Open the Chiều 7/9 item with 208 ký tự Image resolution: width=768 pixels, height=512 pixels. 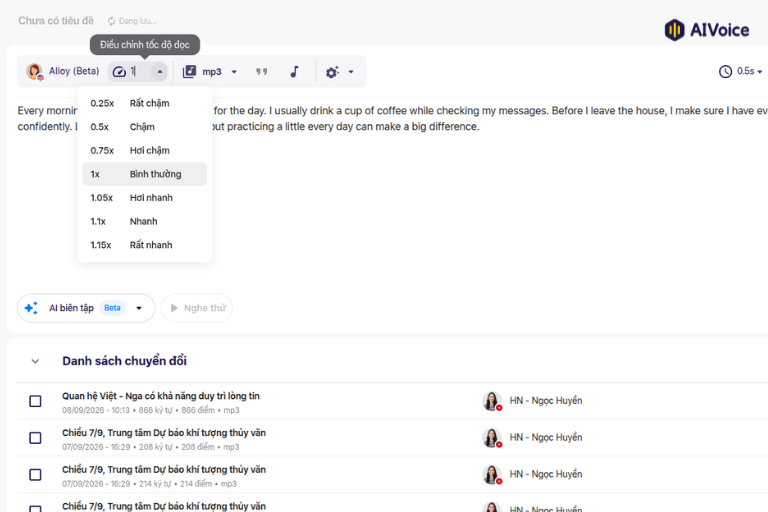tap(164, 433)
